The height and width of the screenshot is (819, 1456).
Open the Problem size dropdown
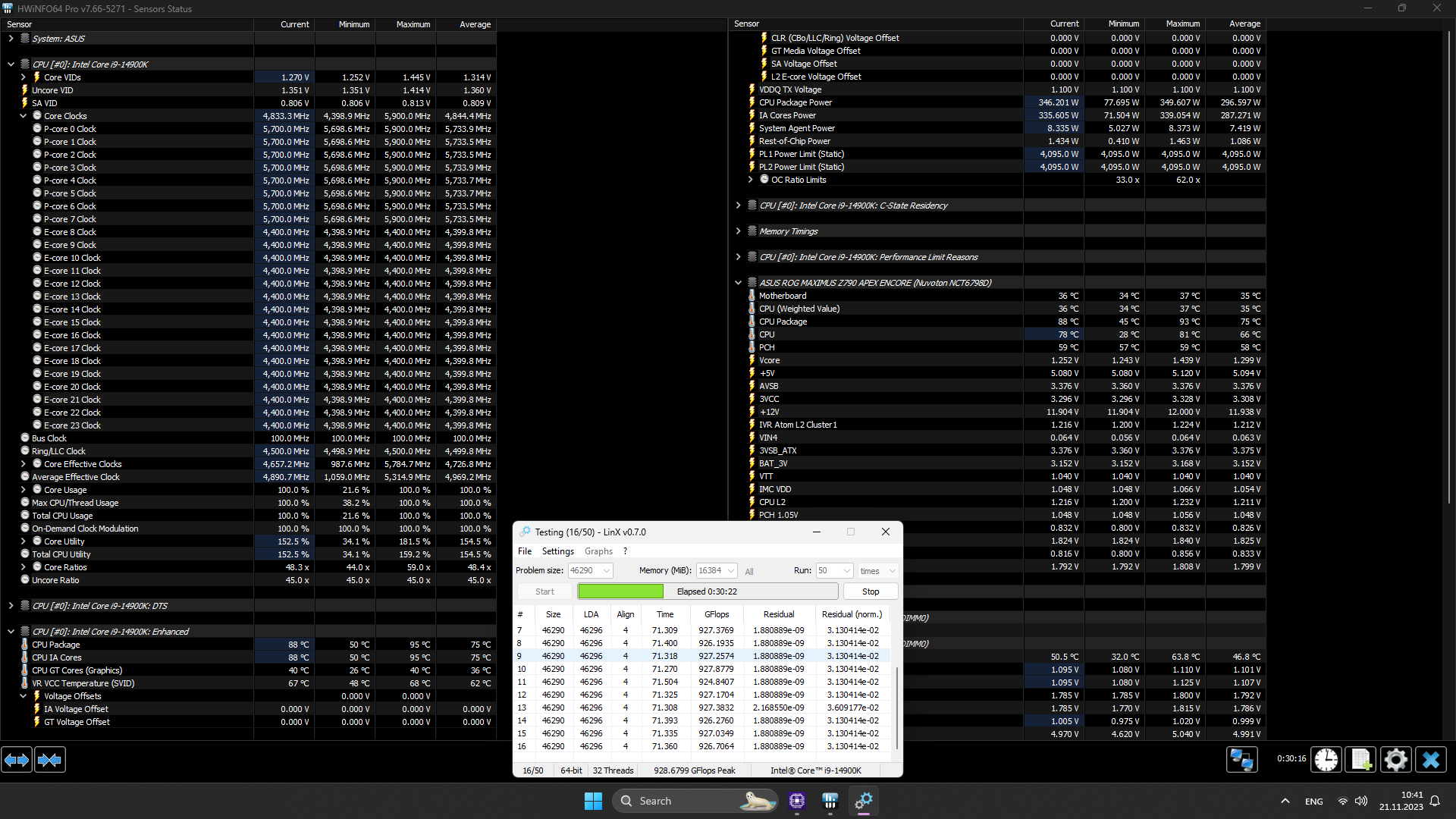click(x=607, y=571)
